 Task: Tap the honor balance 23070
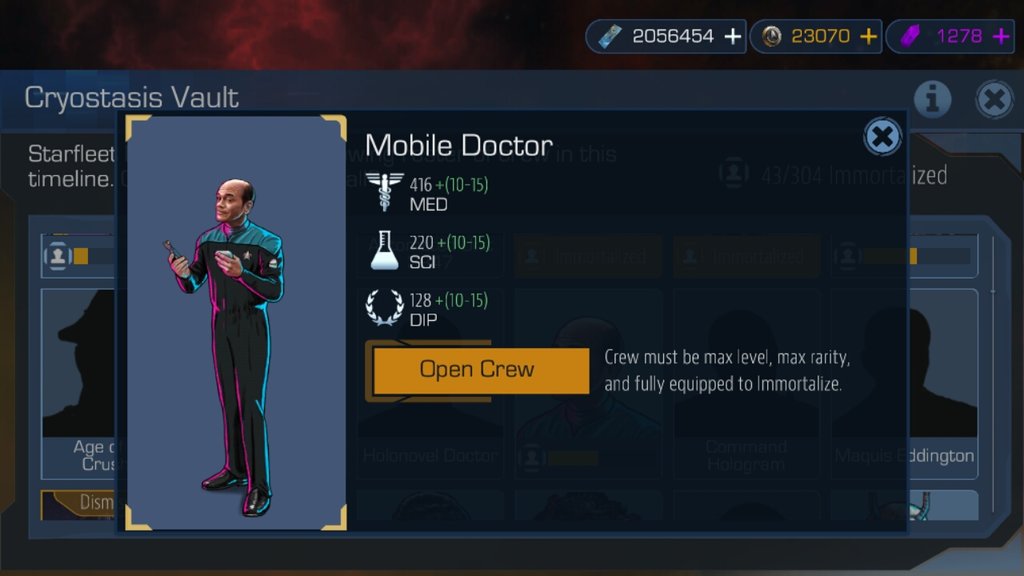pyautogui.click(x=820, y=36)
